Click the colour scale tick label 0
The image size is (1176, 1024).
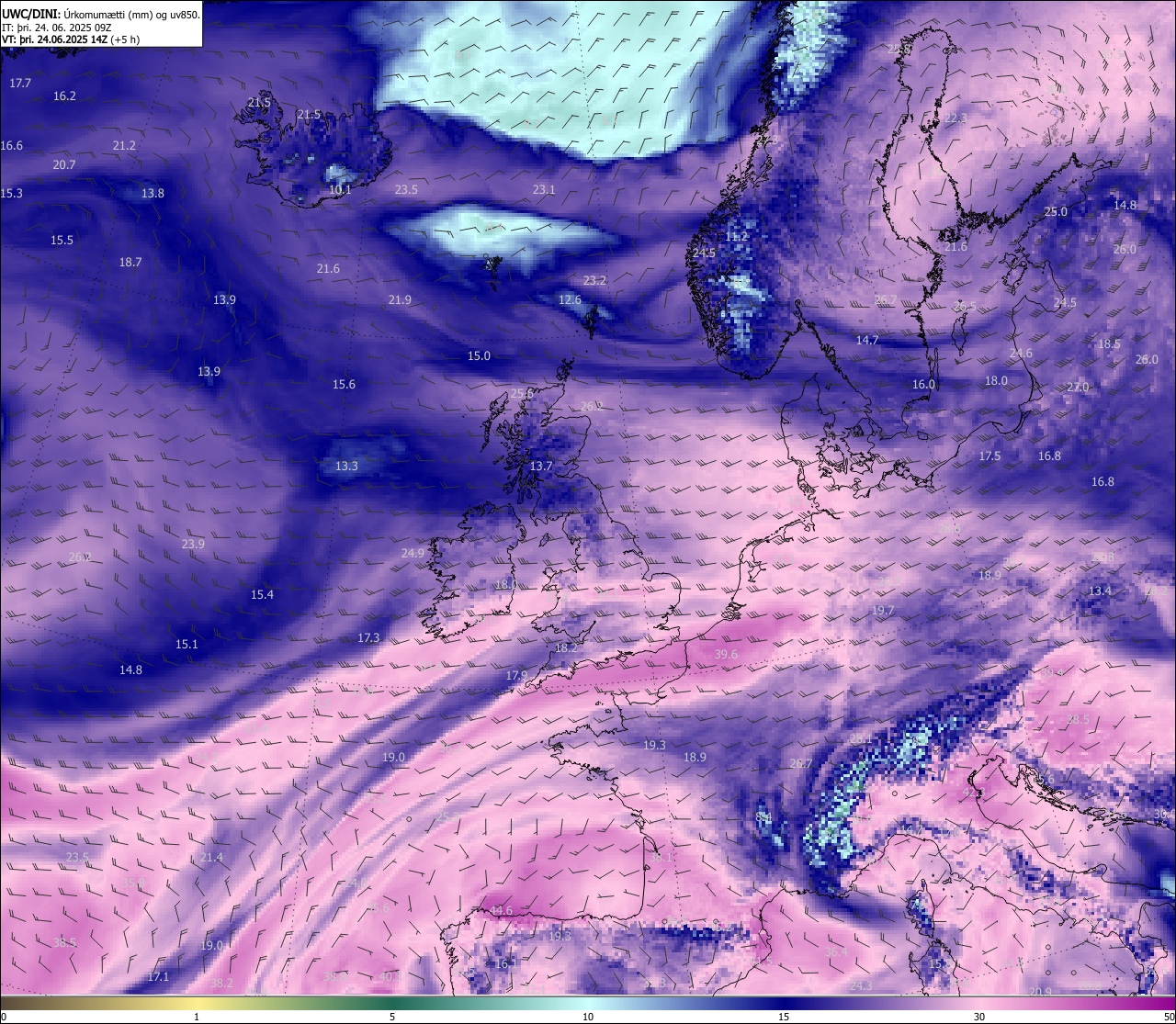(3, 1017)
